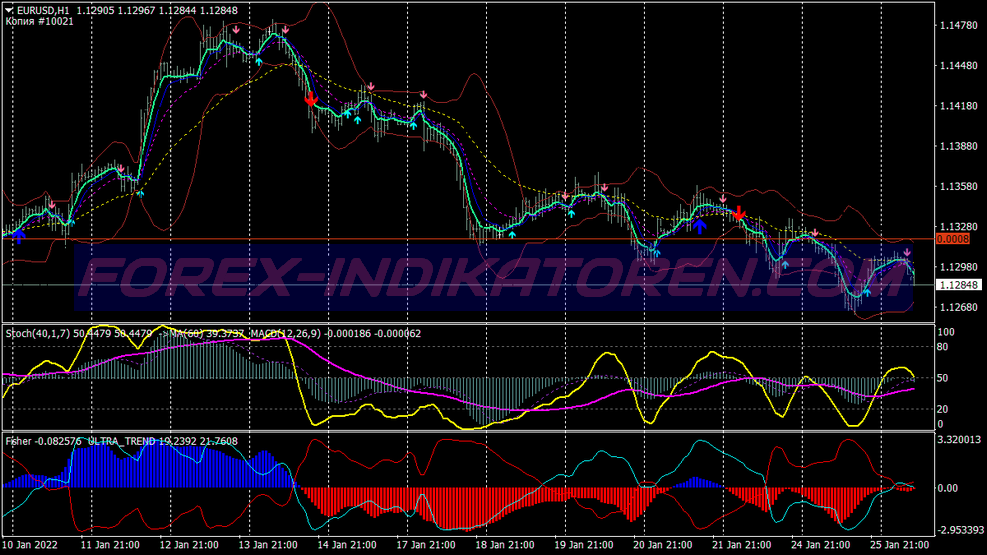
Task: Click the '12 Jan 21:00' time label
Action: pos(188,545)
